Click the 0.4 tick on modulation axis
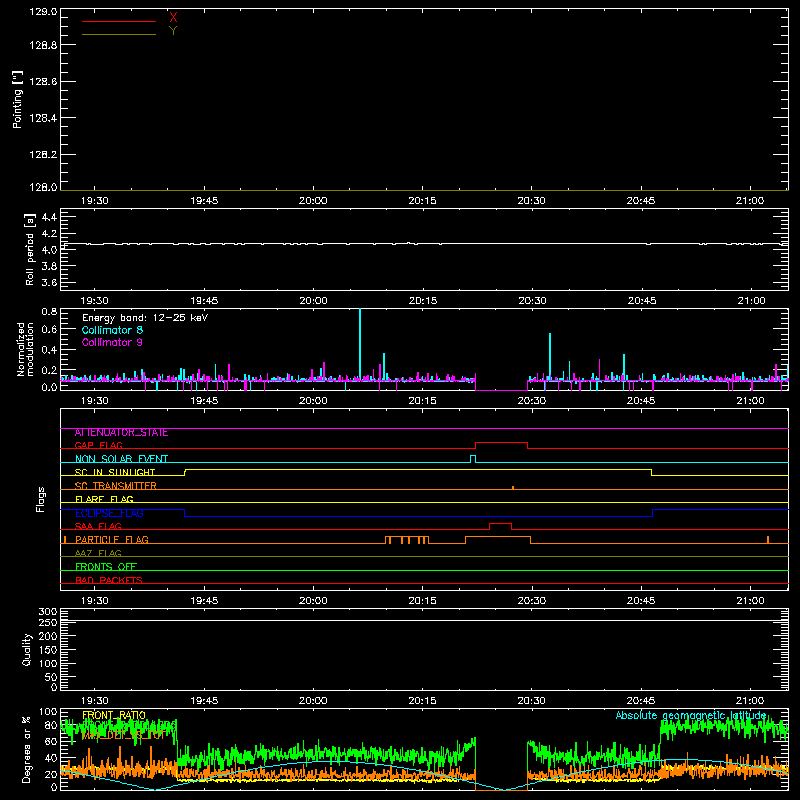Viewport: 800px width, 800px height. [x=49, y=350]
